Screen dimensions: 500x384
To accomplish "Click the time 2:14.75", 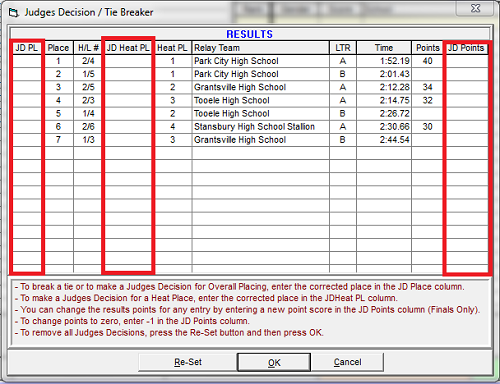I will point(395,100).
